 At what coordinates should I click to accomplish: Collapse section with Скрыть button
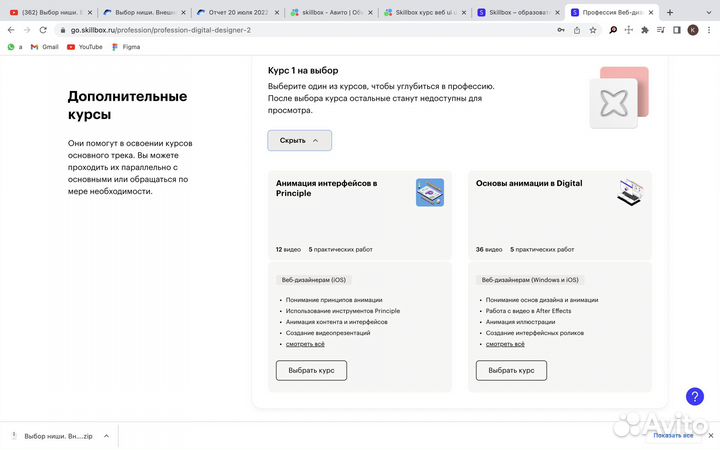(x=299, y=141)
